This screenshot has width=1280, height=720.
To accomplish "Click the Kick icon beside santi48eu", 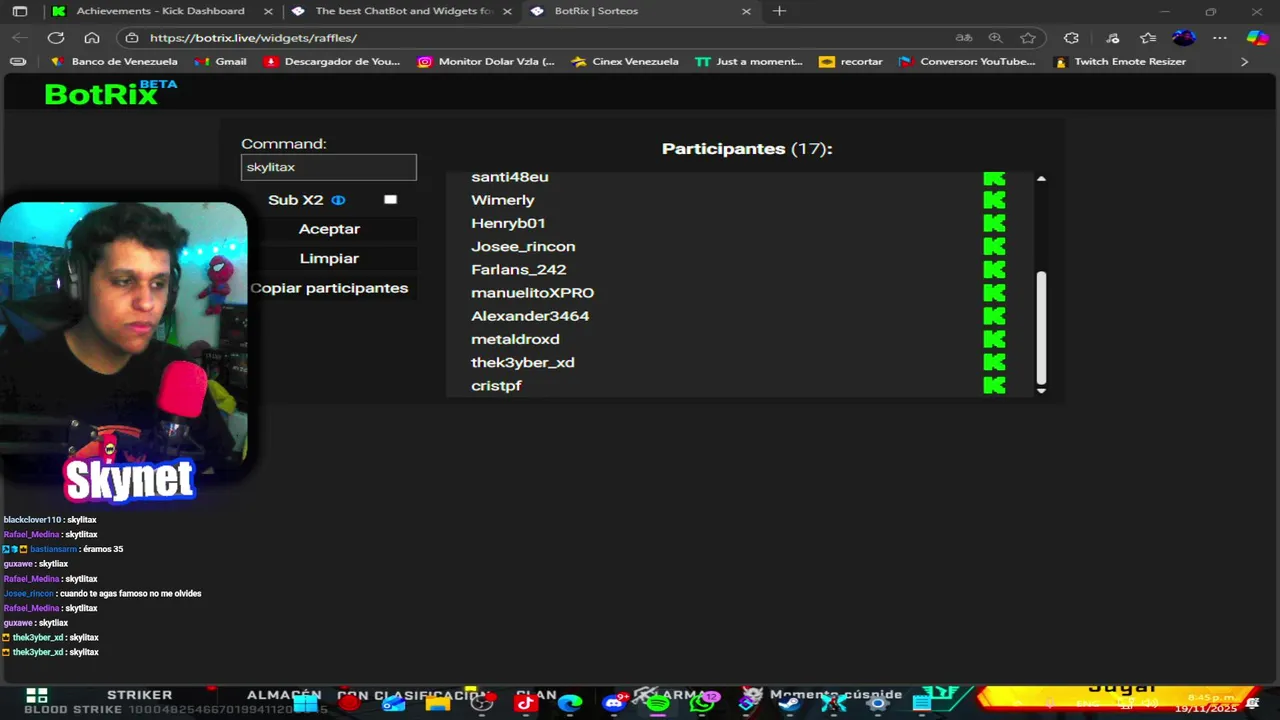I will coord(994,178).
